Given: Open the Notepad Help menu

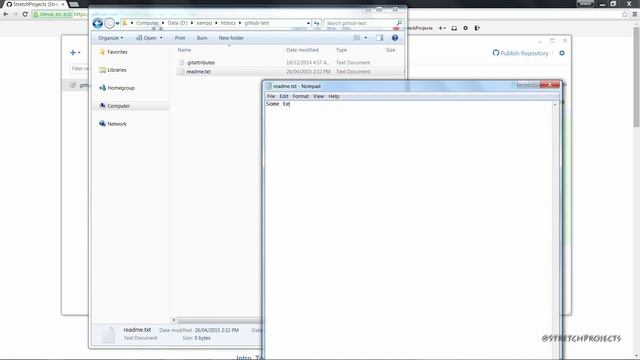Looking at the screenshot, I should [334, 96].
